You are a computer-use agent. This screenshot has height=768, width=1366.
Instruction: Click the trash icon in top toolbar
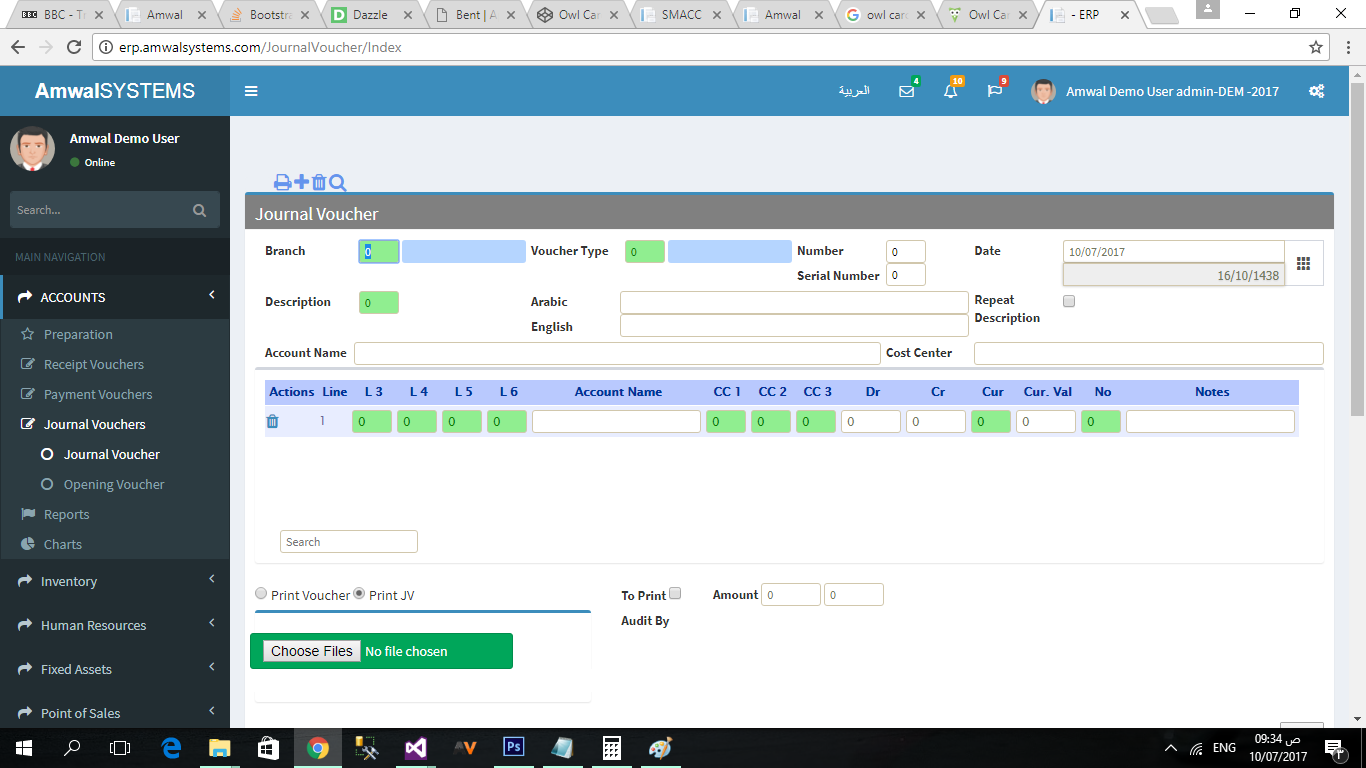click(x=319, y=182)
